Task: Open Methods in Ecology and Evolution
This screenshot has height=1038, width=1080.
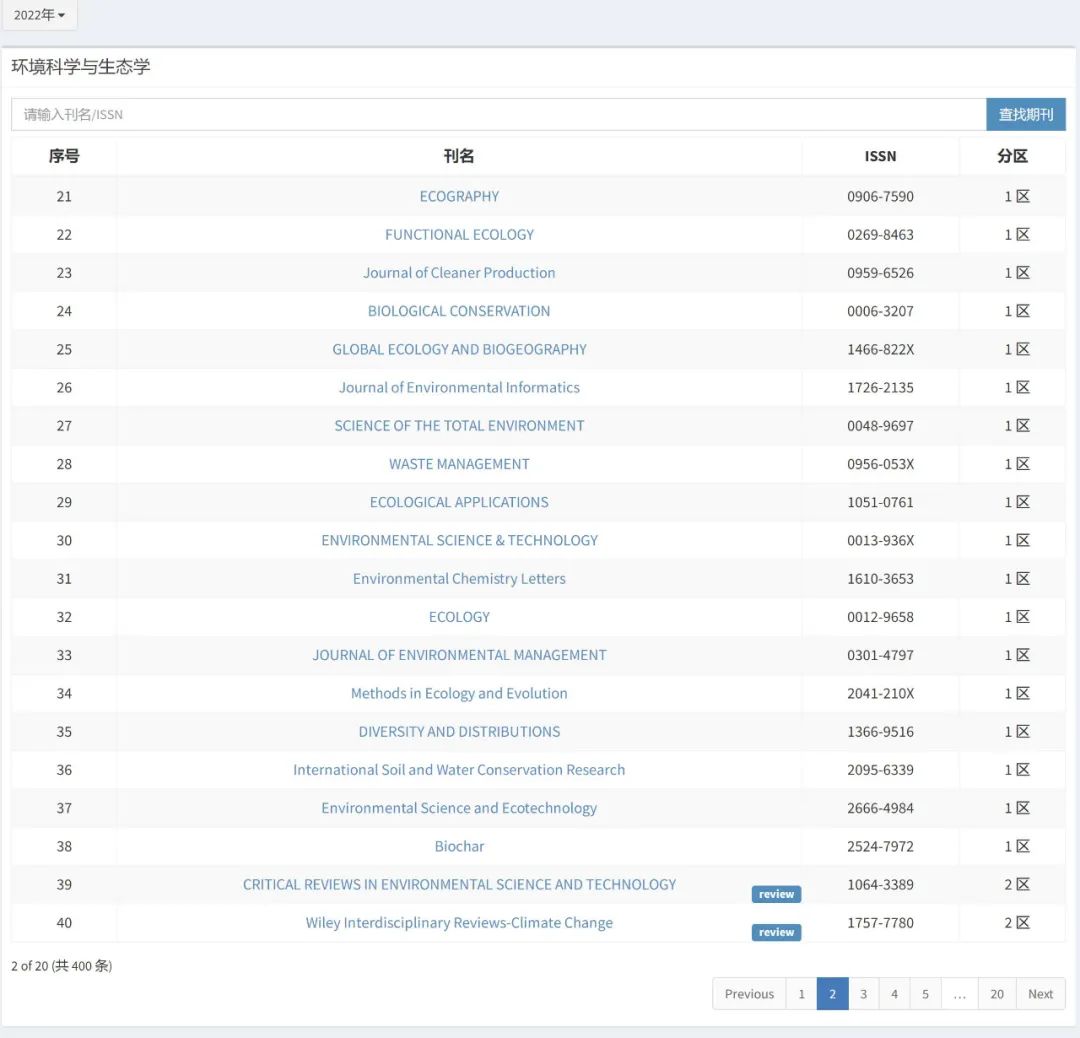Action: pos(459,694)
